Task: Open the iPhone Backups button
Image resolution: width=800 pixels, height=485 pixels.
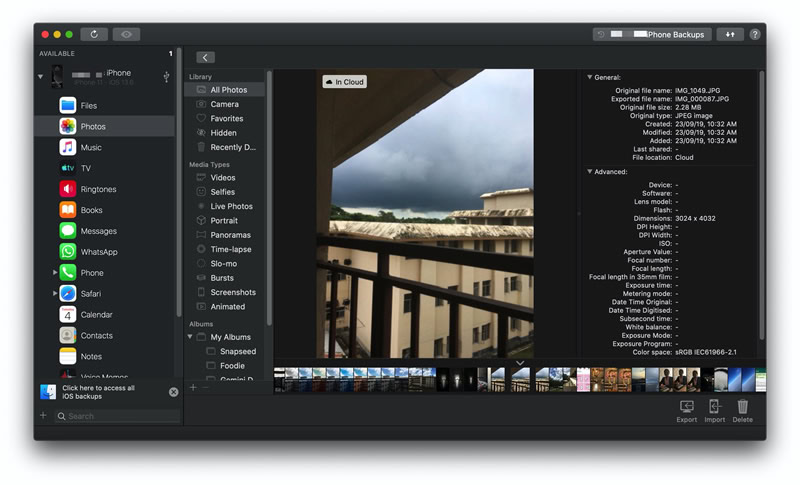Action: pyautogui.click(x=652, y=34)
